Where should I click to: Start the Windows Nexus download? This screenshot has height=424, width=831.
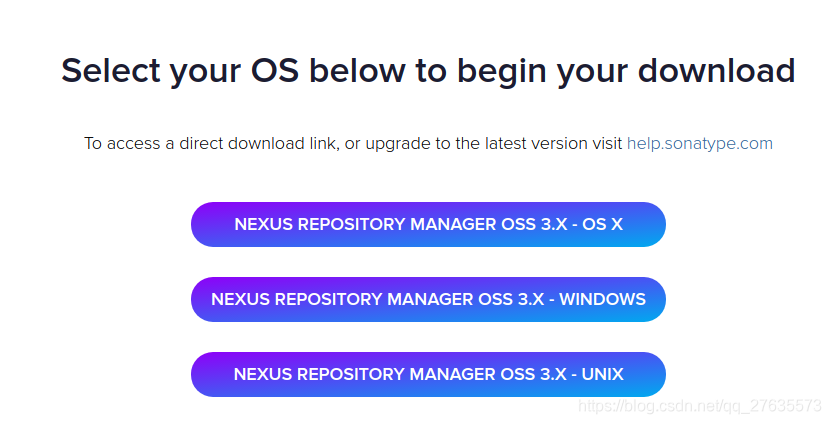click(x=428, y=299)
